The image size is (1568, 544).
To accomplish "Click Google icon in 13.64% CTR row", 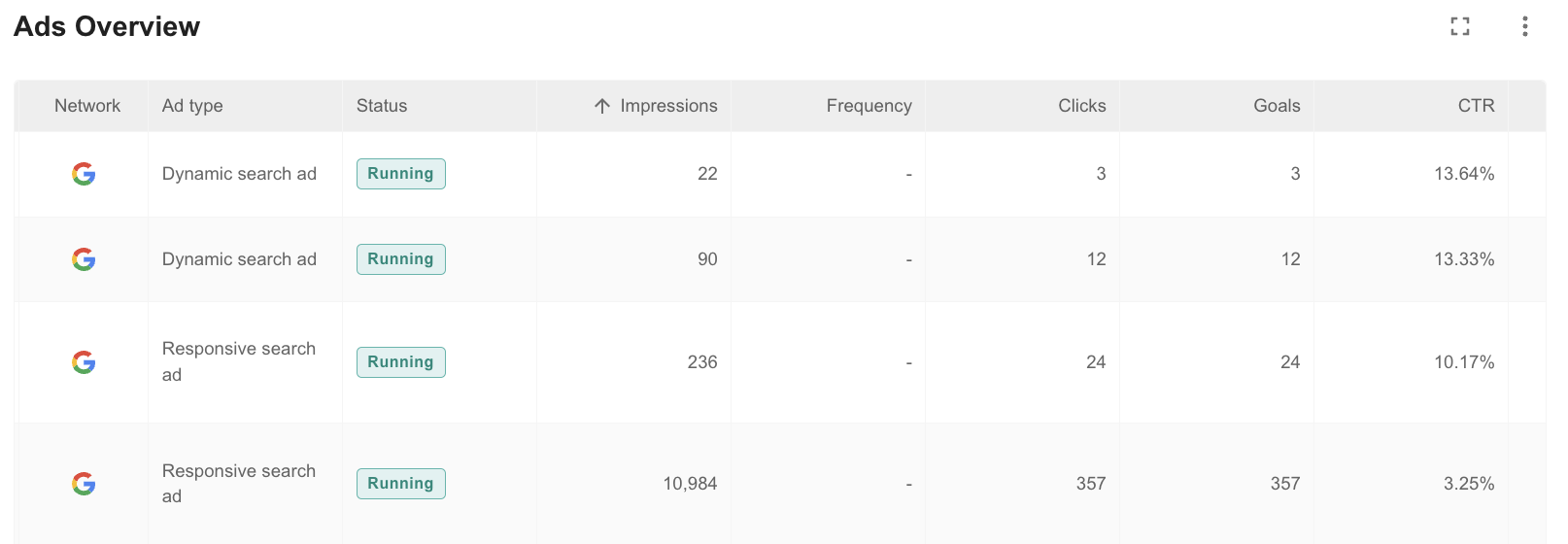I will (x=84, y=174).
